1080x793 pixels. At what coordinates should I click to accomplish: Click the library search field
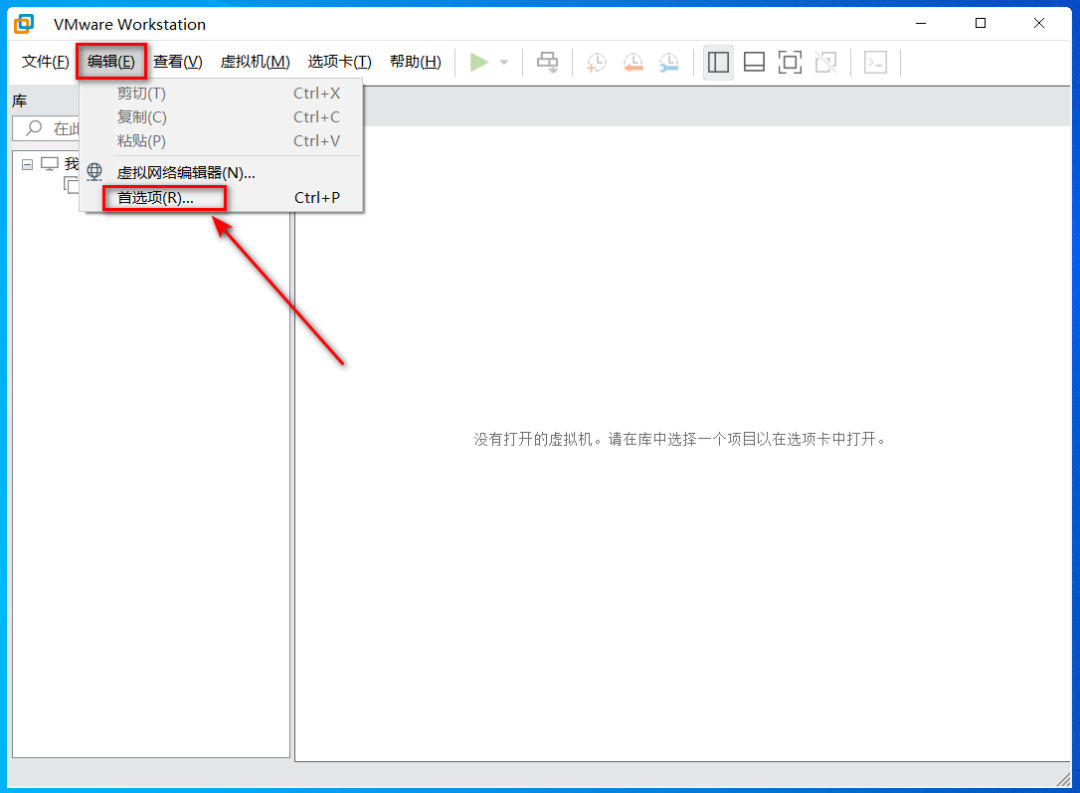click(47, 128)
